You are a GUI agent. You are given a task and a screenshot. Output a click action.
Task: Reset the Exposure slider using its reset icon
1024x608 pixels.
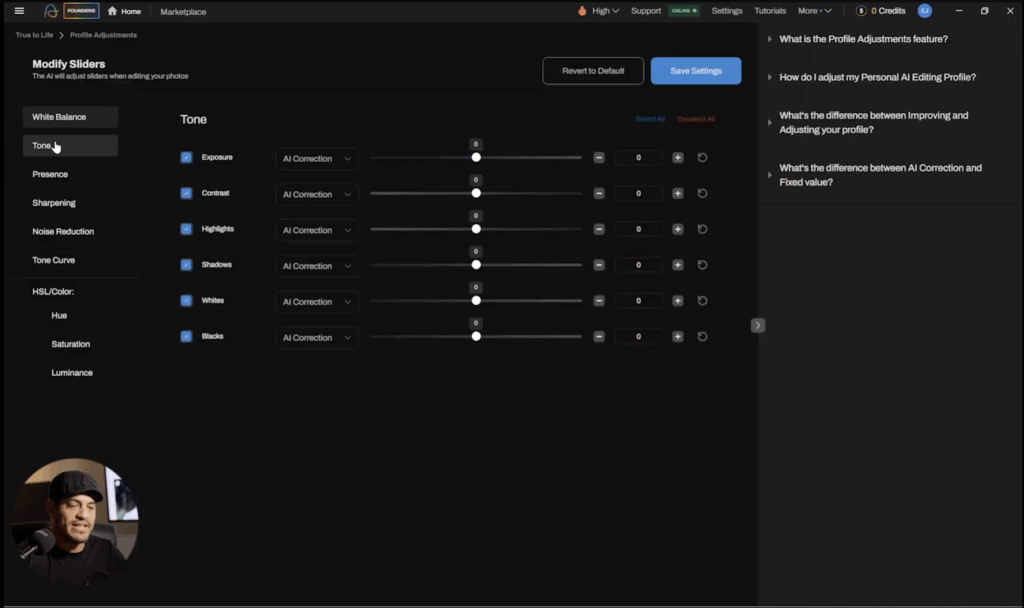pos(702,157)
